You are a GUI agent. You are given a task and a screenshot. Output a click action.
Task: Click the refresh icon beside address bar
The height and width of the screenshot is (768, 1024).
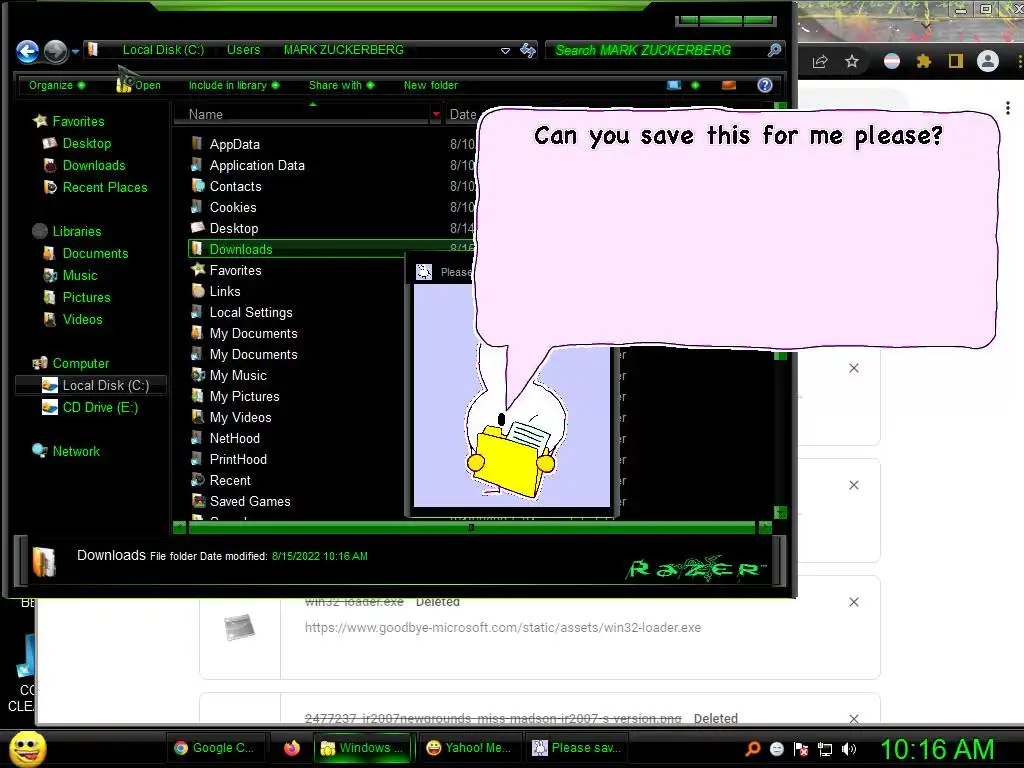(528, 50)
